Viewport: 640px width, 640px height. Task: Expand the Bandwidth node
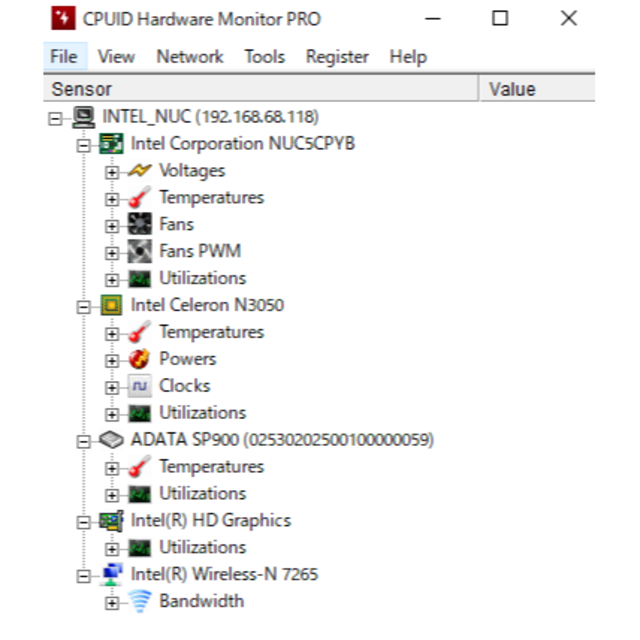click(111, 604)
